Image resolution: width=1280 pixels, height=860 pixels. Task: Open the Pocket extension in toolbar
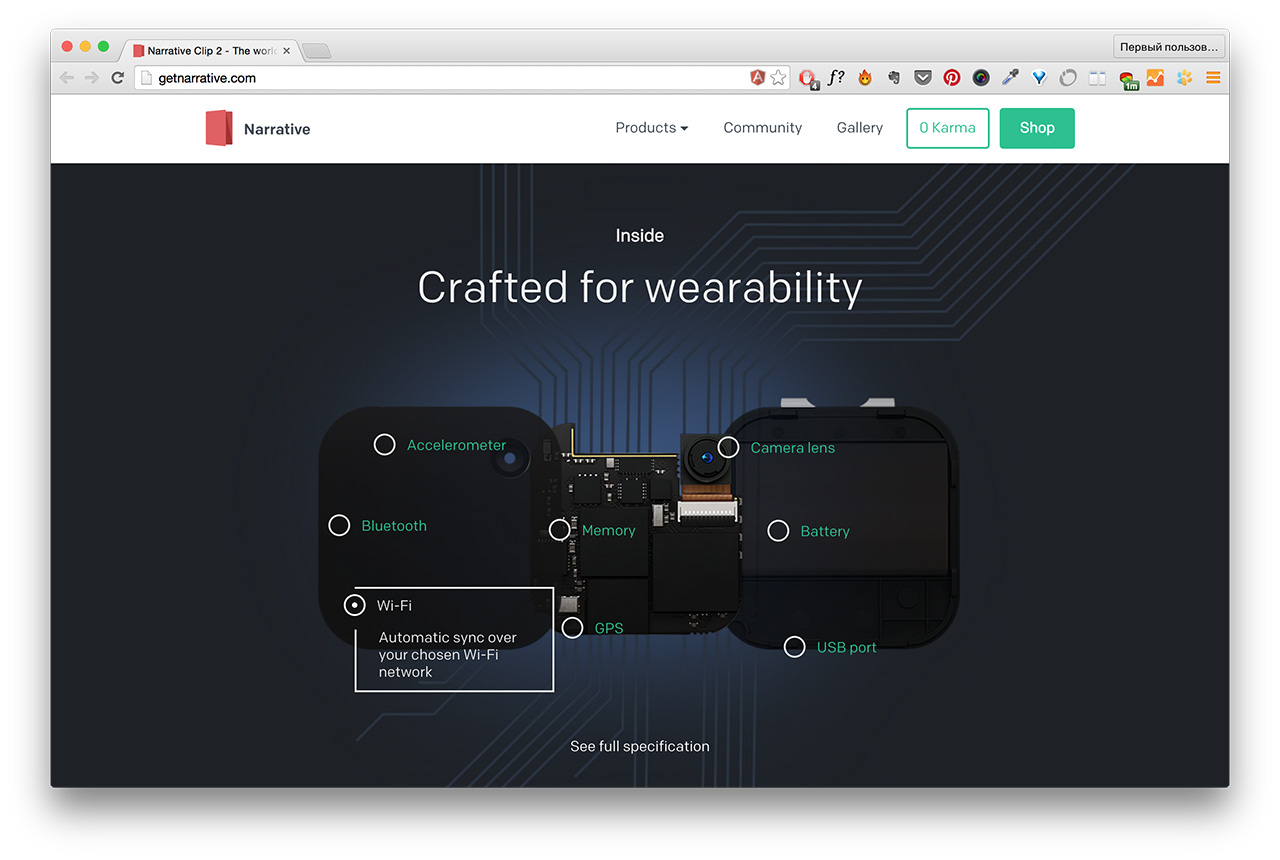(923, 78)
